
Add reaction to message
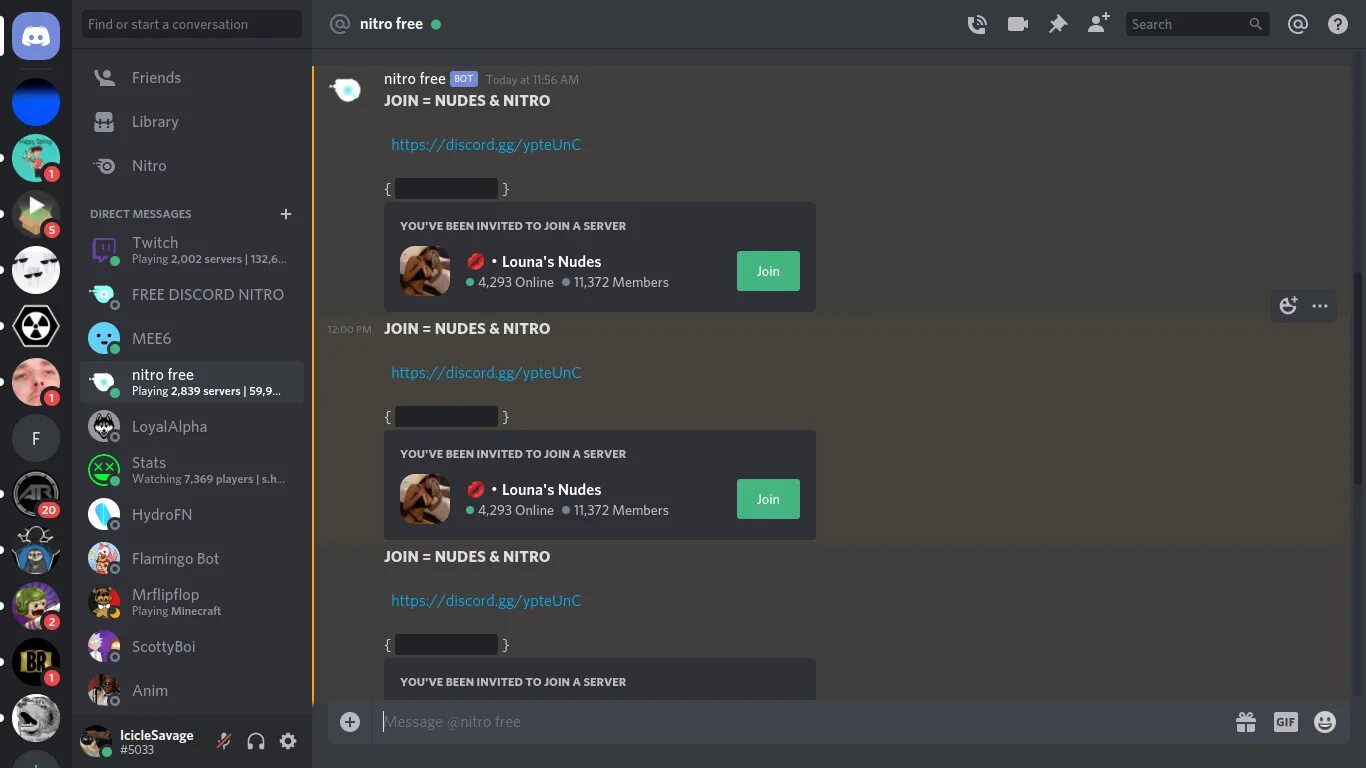(x=1289, y=306)
